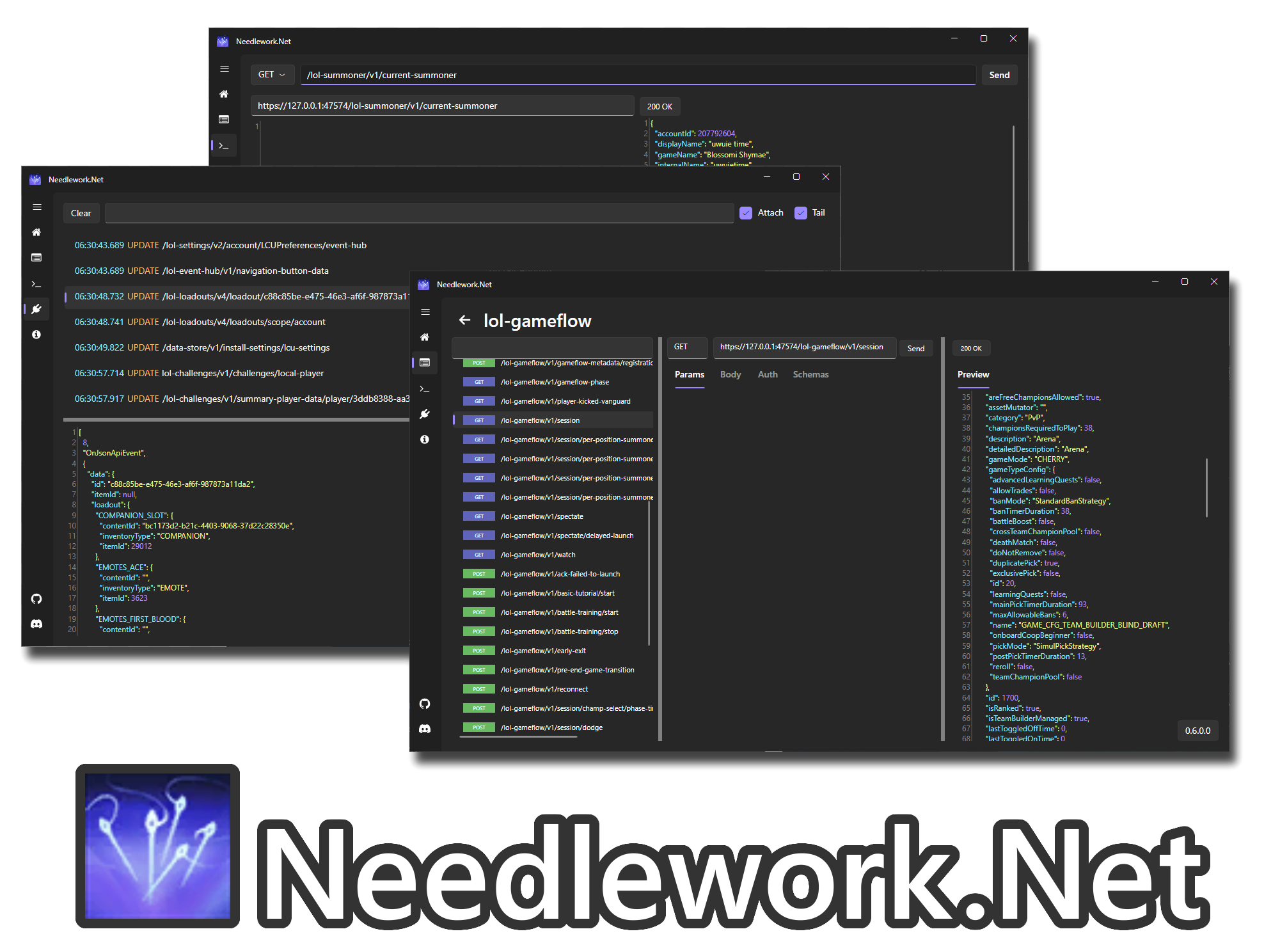Uncheck the Attach checkbox

(746, 213)
